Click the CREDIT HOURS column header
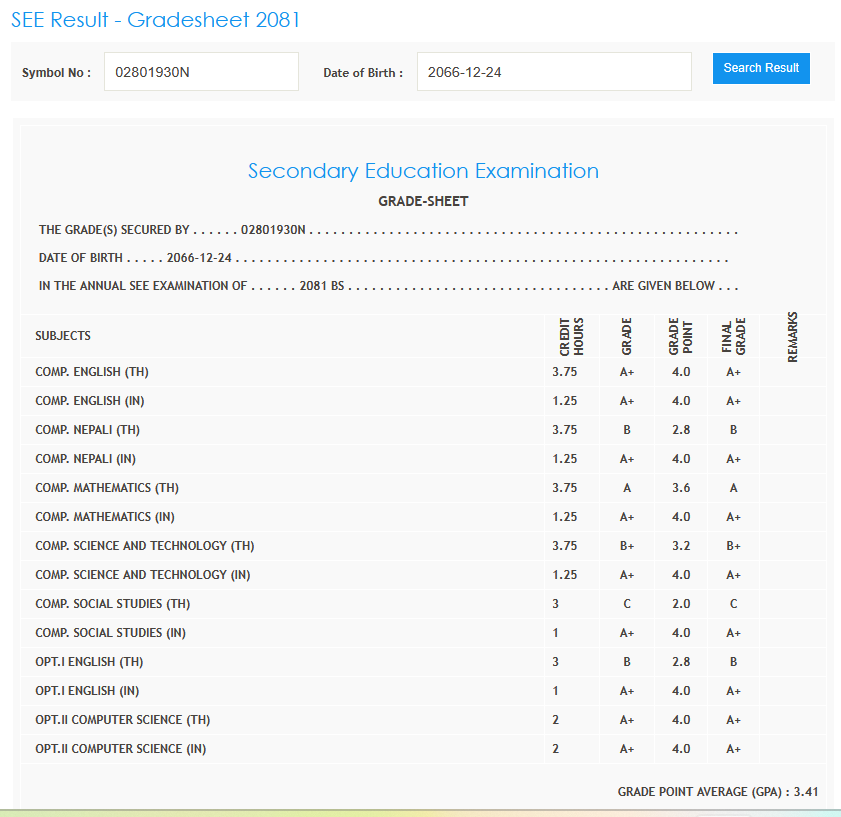The height and width of the screenshot is (817, 841). tap(572, 337)
